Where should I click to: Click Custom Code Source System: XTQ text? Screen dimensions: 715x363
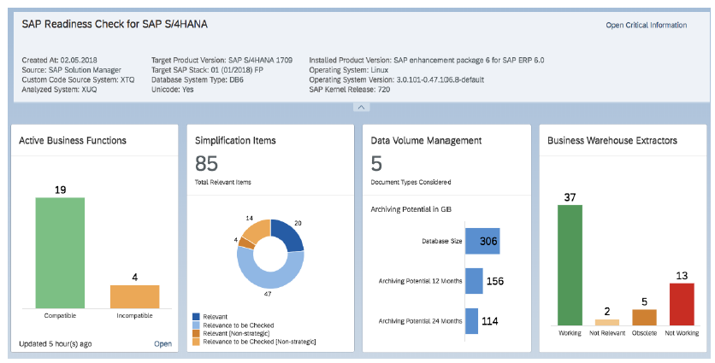[x=78, y=80]
